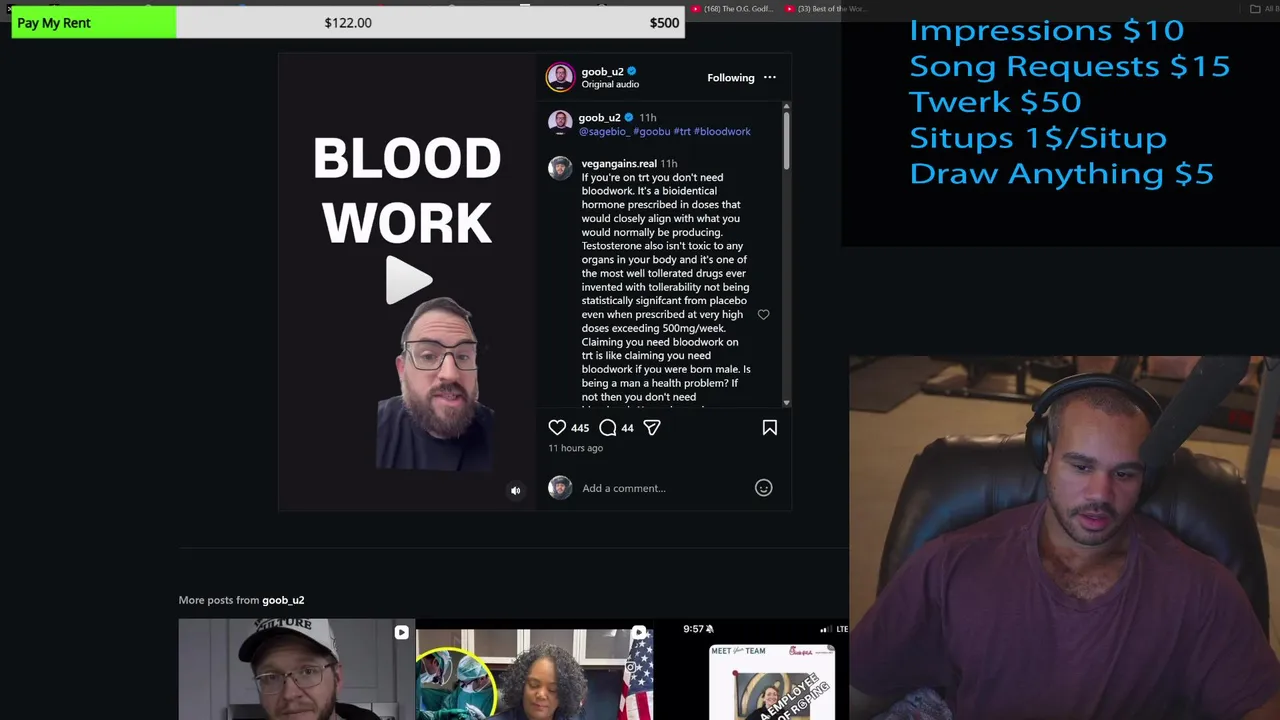Mute the video with speaker icon
The width and height of the screenshot is (1280, 720).
pos(516,490)
